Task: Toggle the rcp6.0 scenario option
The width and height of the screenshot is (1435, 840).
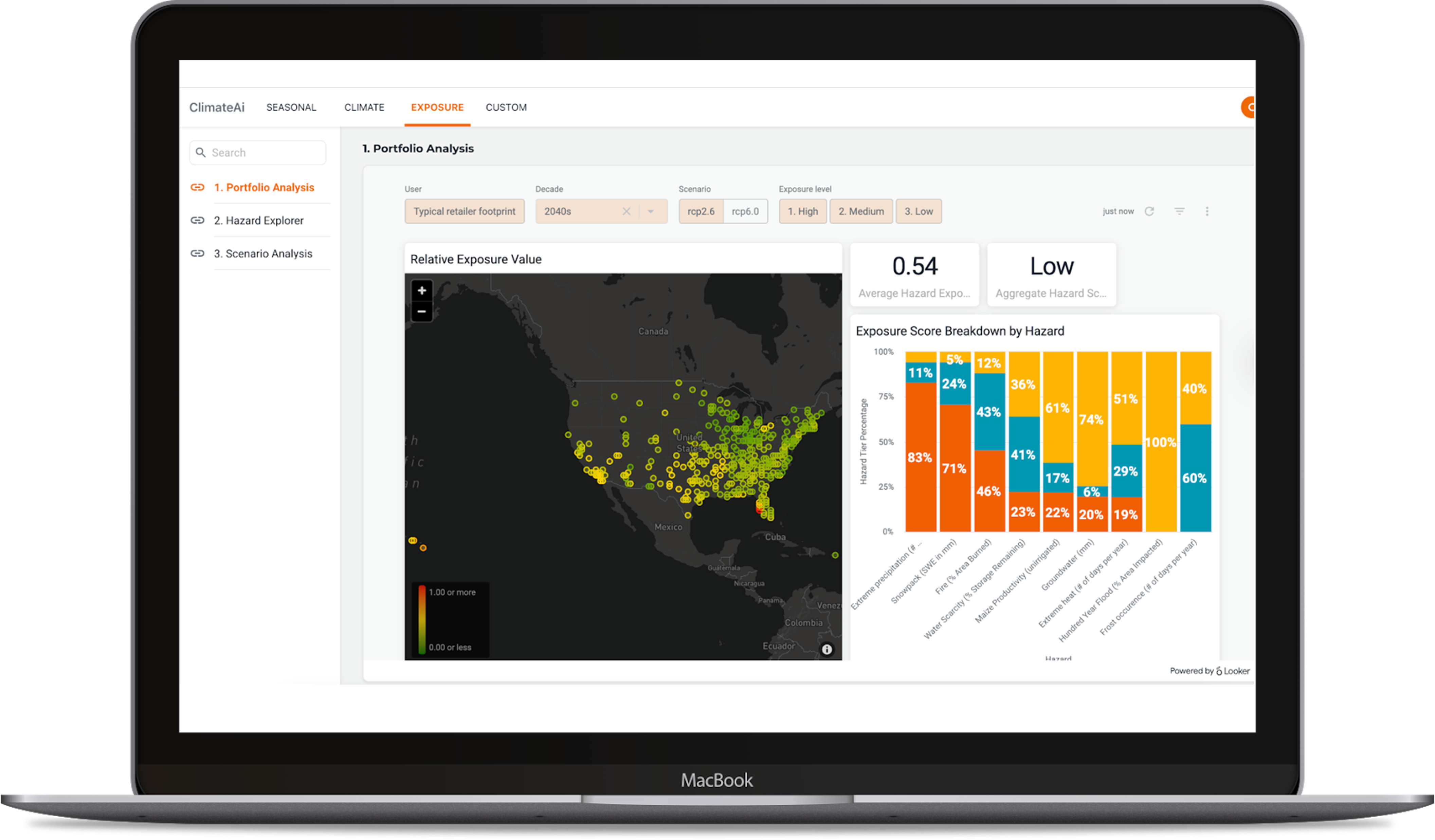Action: (x=745, y=211)
